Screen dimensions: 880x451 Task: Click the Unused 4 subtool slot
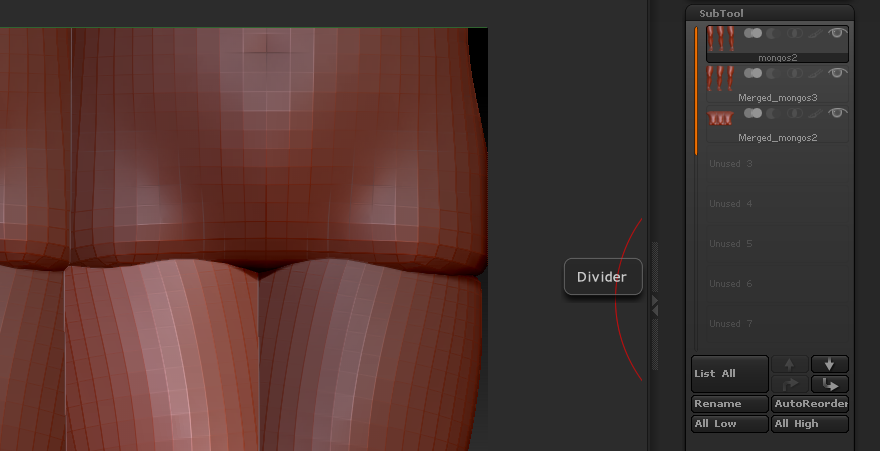pyautogui.click(x=777, y=204)
